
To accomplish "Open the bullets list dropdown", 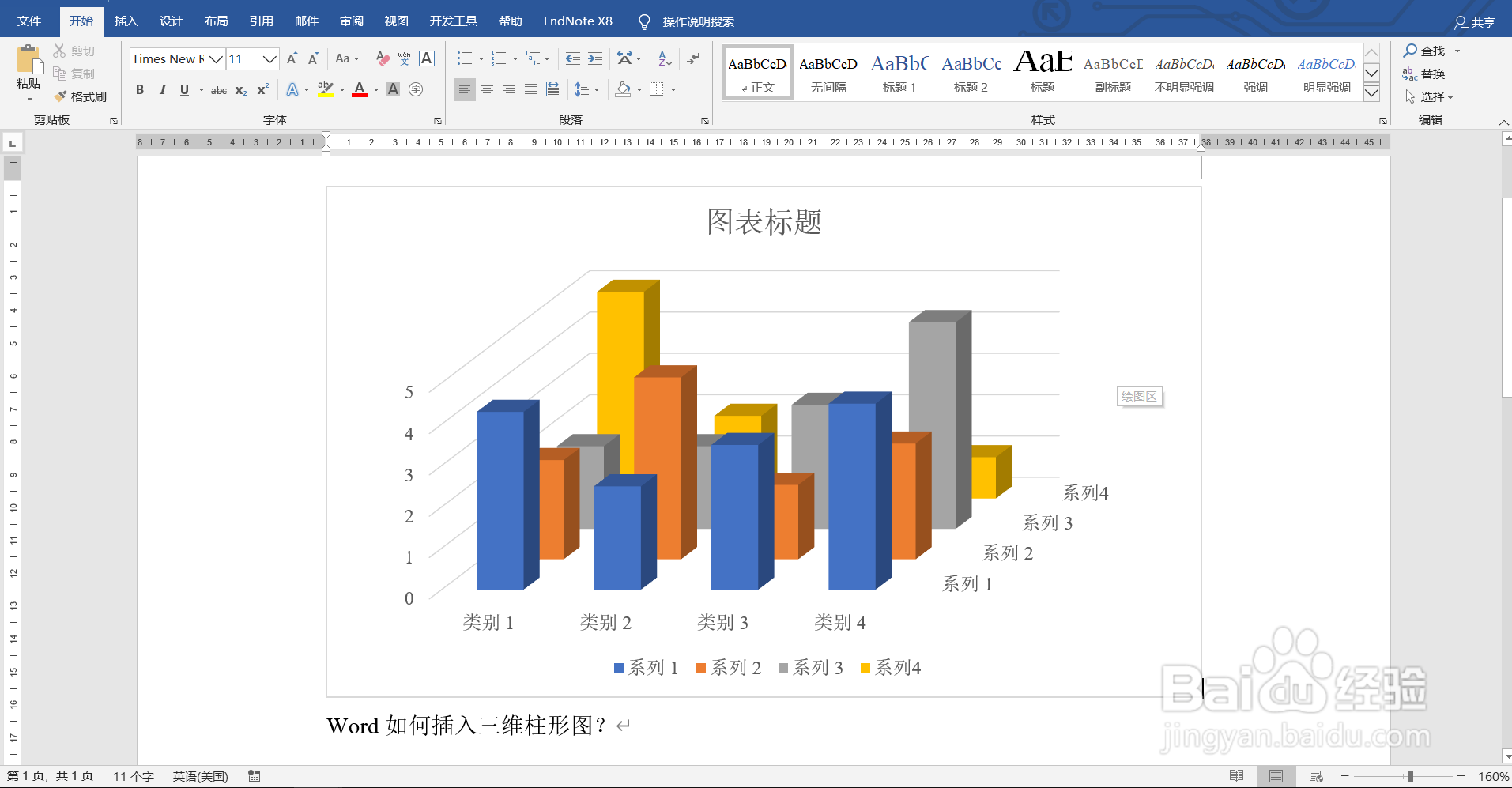I will point(481,58).
